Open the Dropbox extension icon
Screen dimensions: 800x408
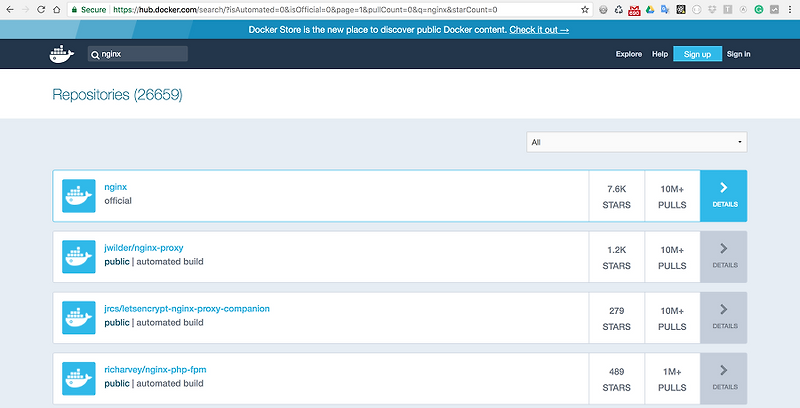pos(712,10)
